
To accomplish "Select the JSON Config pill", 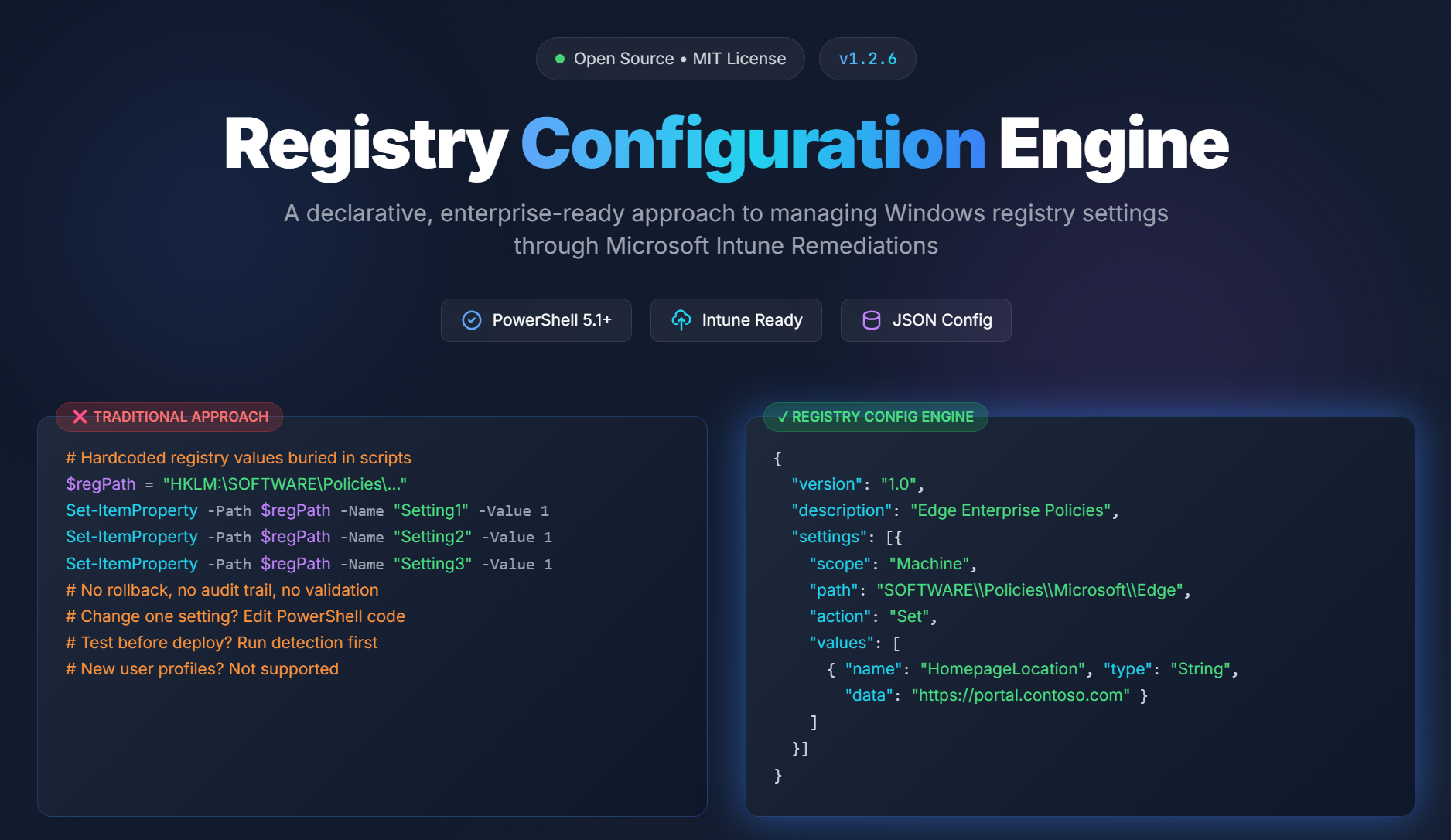I will [x=925, y=320].
